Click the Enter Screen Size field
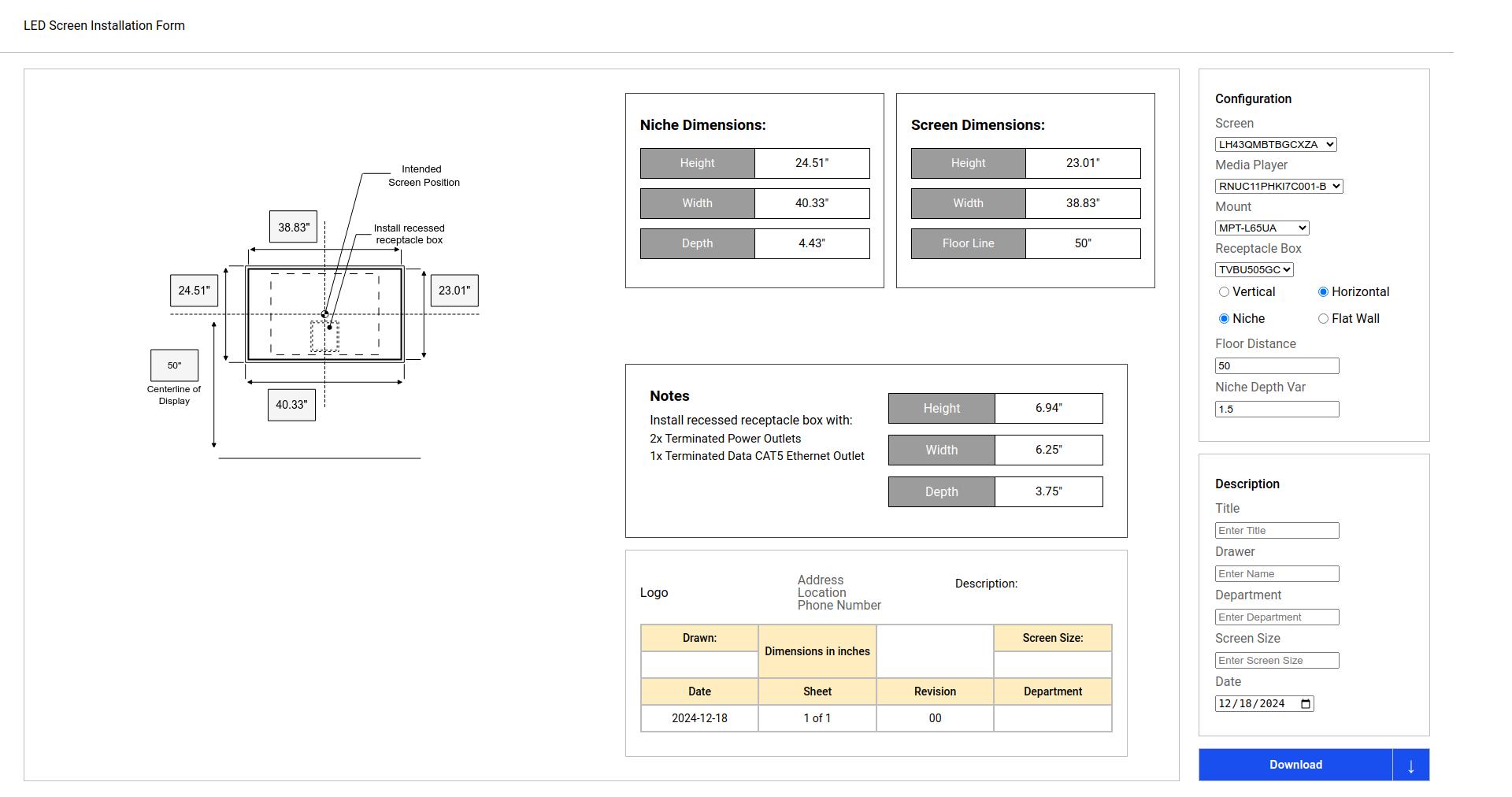The image size is (1512, 797). [x=1277, y=661]
